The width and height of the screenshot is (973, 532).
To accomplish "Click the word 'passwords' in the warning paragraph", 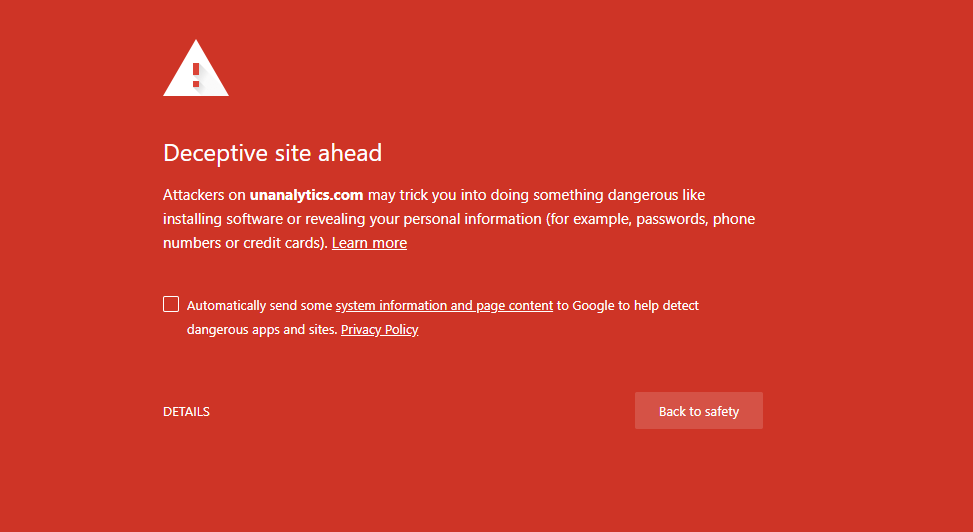I will click(671, 219).
